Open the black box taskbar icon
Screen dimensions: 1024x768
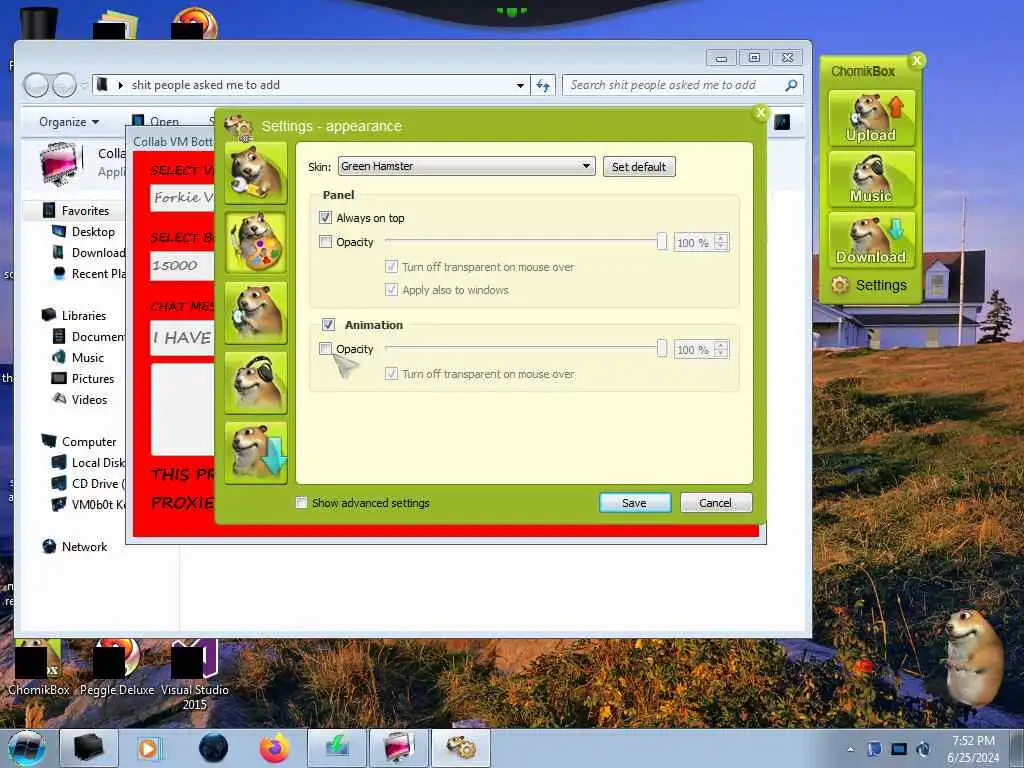coord(89,748)
